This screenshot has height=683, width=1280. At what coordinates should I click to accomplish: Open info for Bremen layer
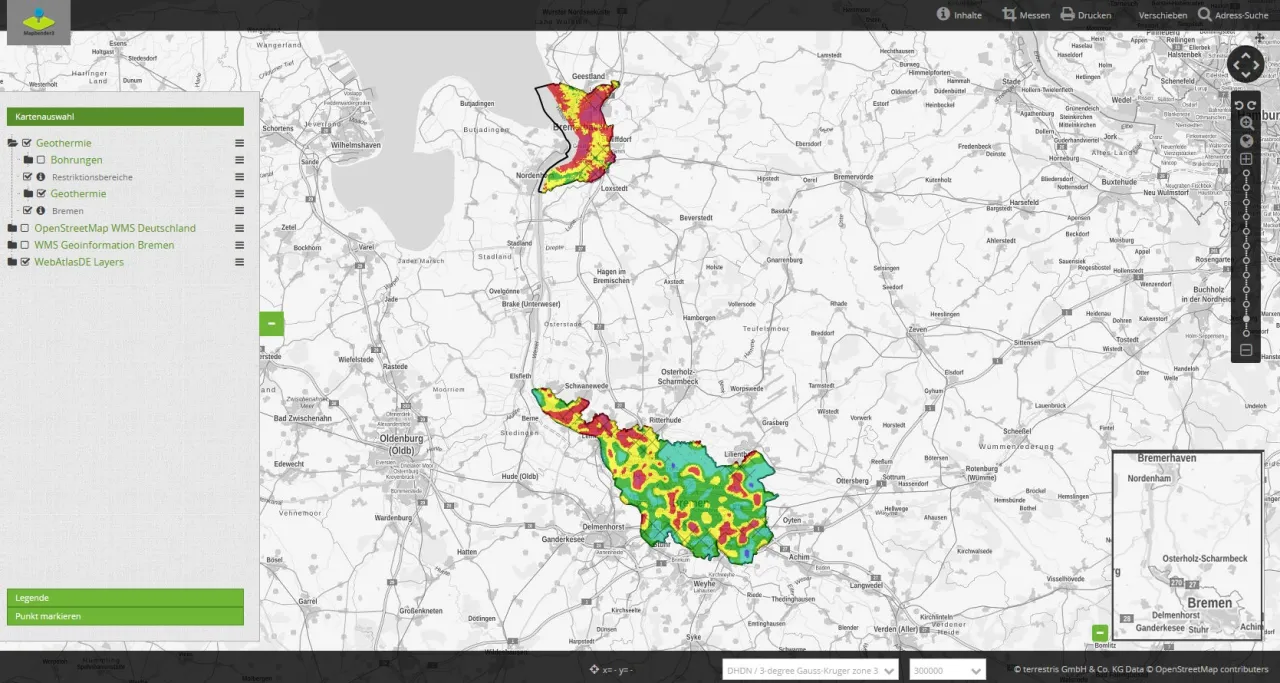(x=41, y=211)
